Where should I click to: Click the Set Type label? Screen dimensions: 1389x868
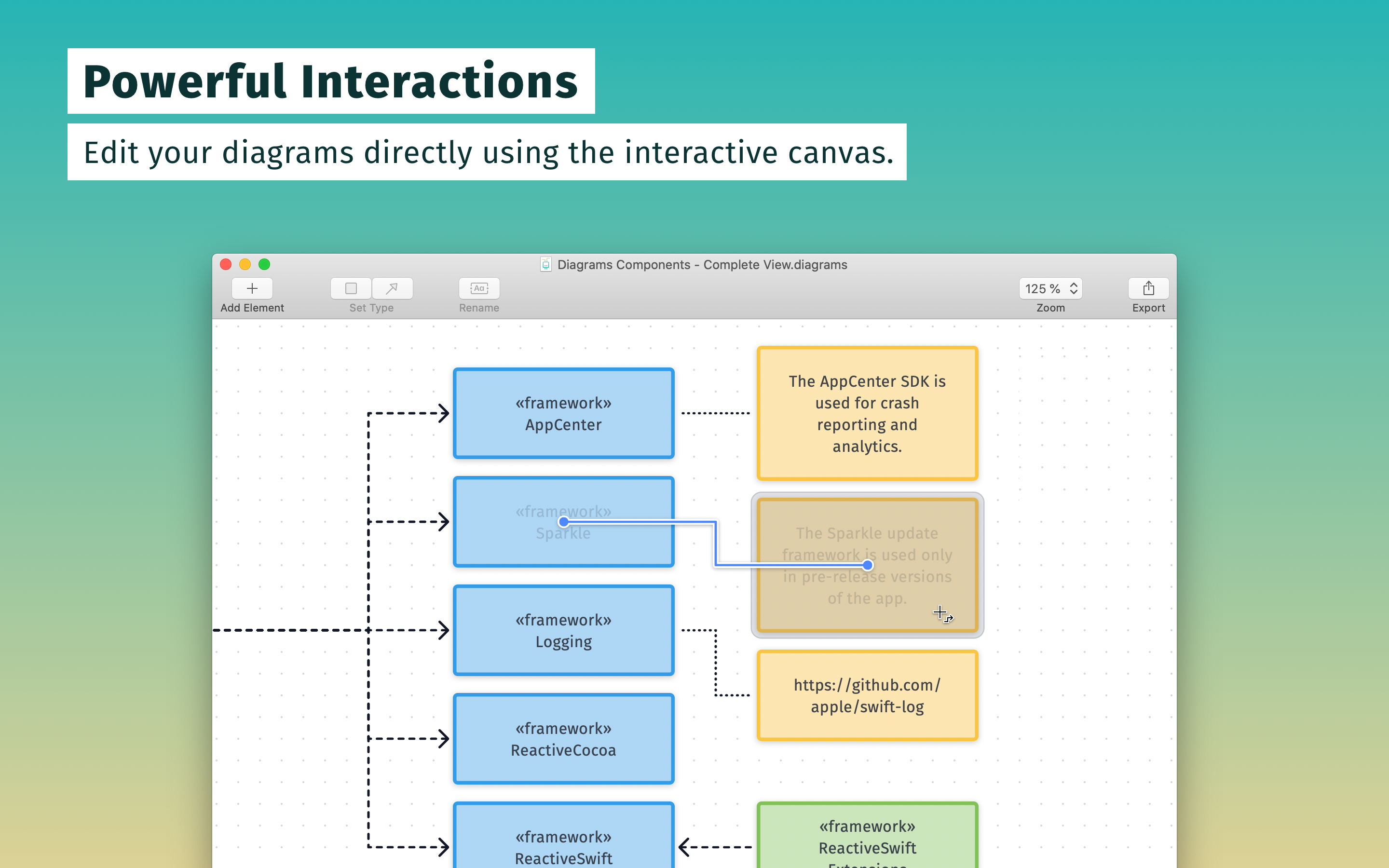pyautogui.click(x=371, y=308)
